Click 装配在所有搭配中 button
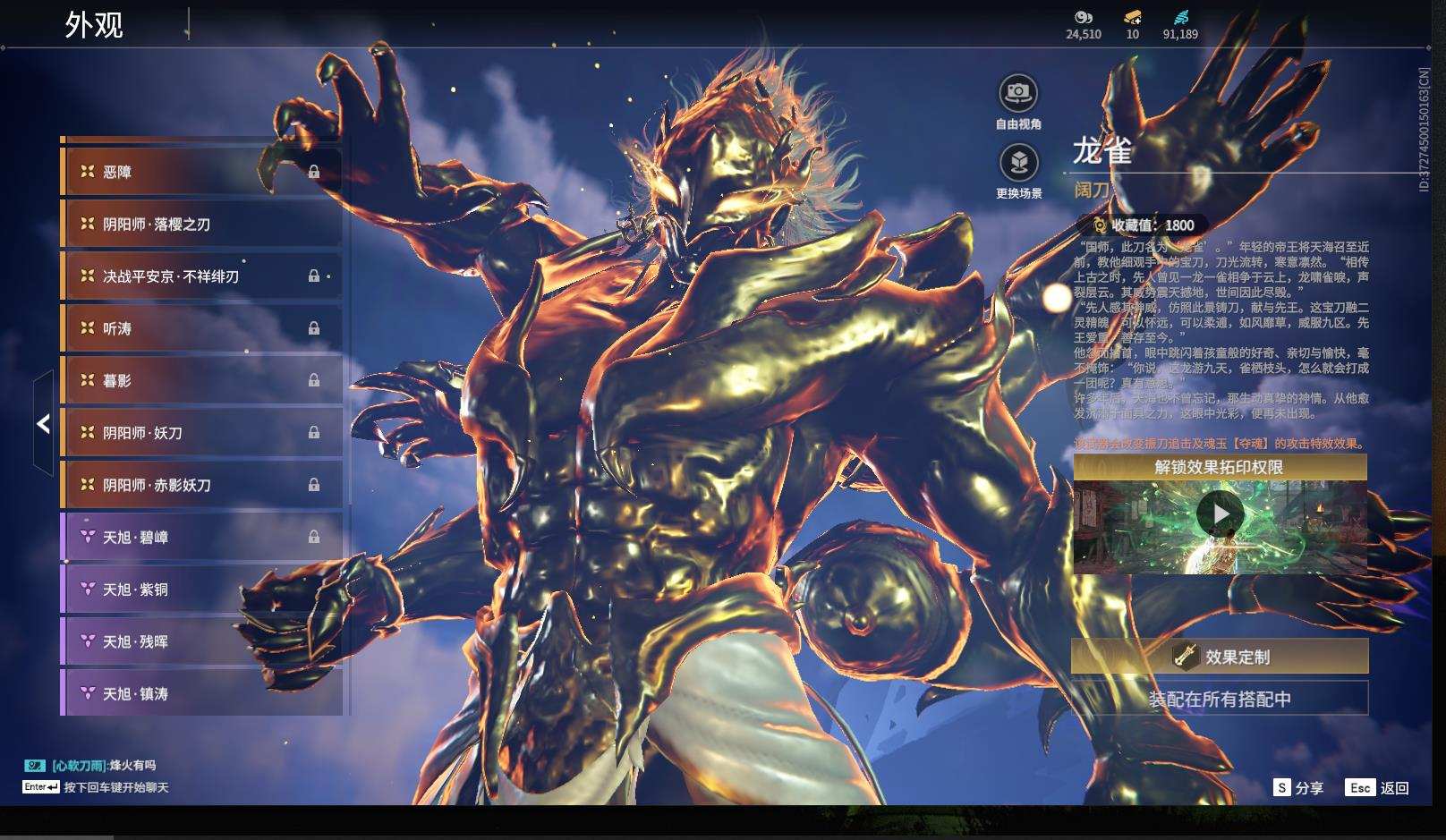Viewport: 1446px width, 840px height. pos(1220,699)
